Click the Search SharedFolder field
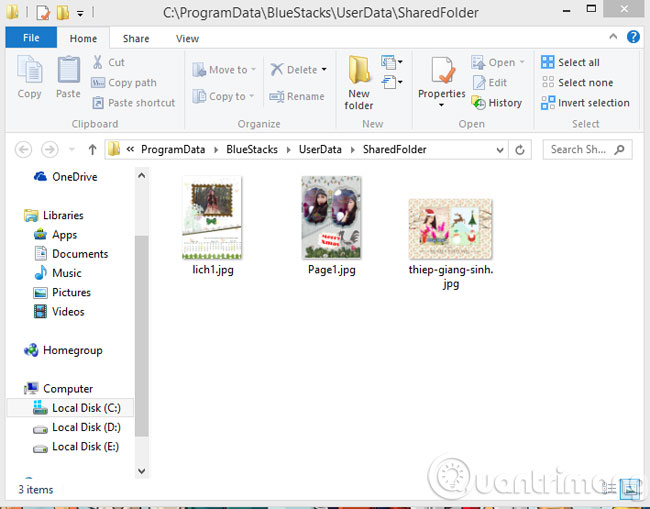Image resolution: width=650 pixels, height=509 pixels. (x=587, y=149)
